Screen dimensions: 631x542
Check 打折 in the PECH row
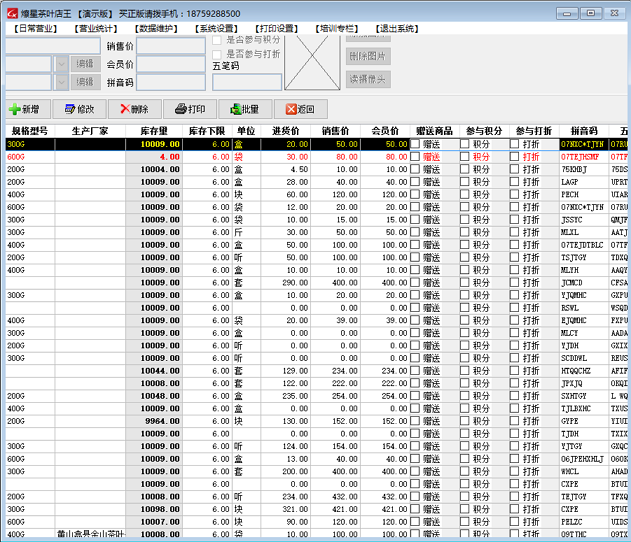click(514, 194)
